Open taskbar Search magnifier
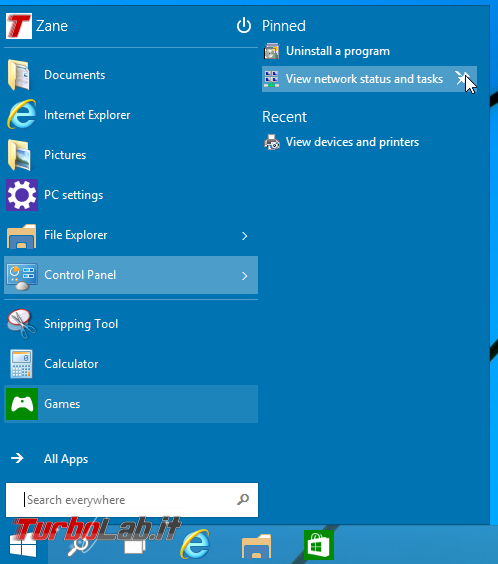Image resolution: width=498 pixels, height=564 pixels. pos(78,546)
